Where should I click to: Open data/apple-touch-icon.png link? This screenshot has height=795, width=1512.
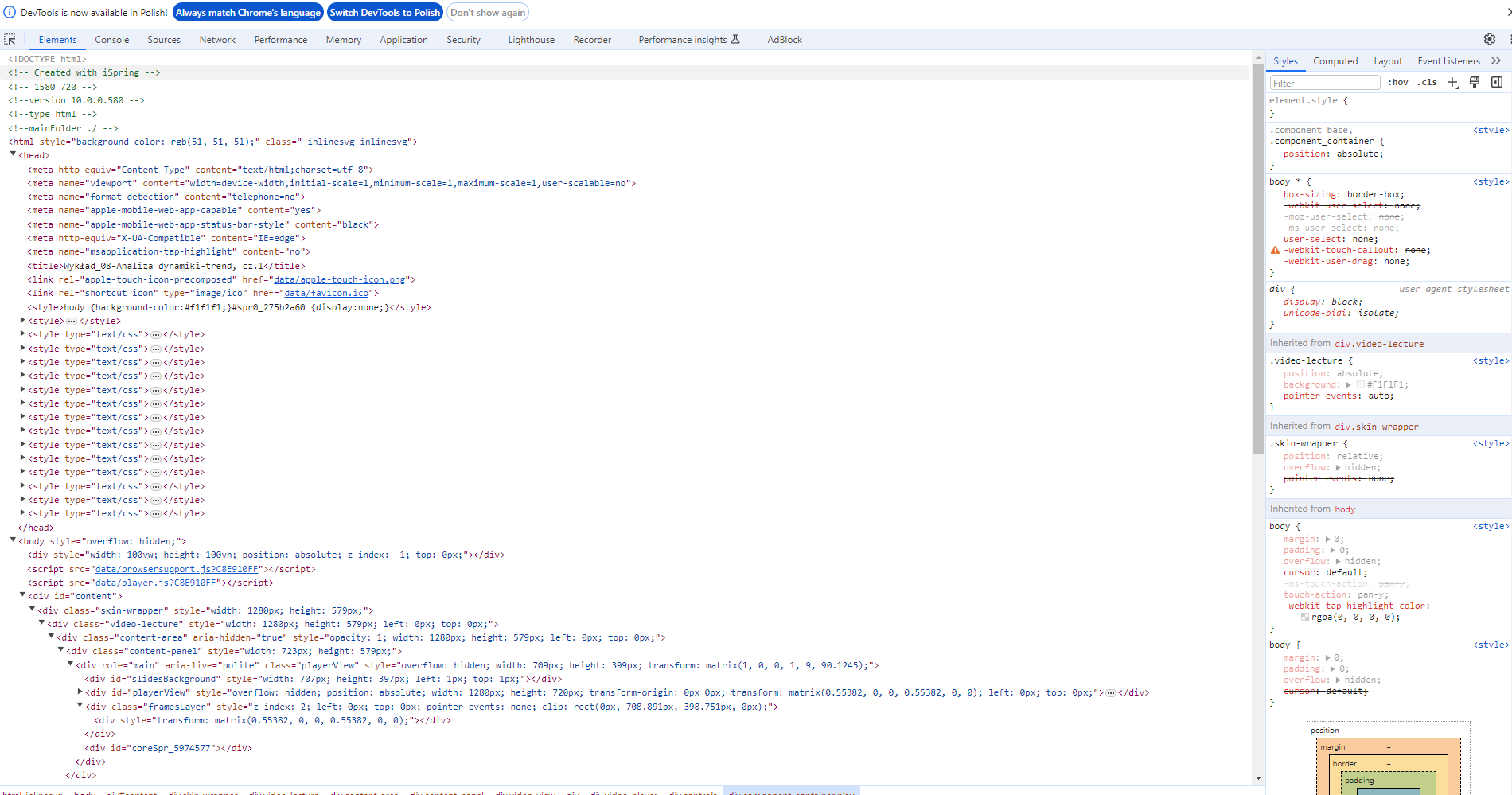[x=341, y=280]
